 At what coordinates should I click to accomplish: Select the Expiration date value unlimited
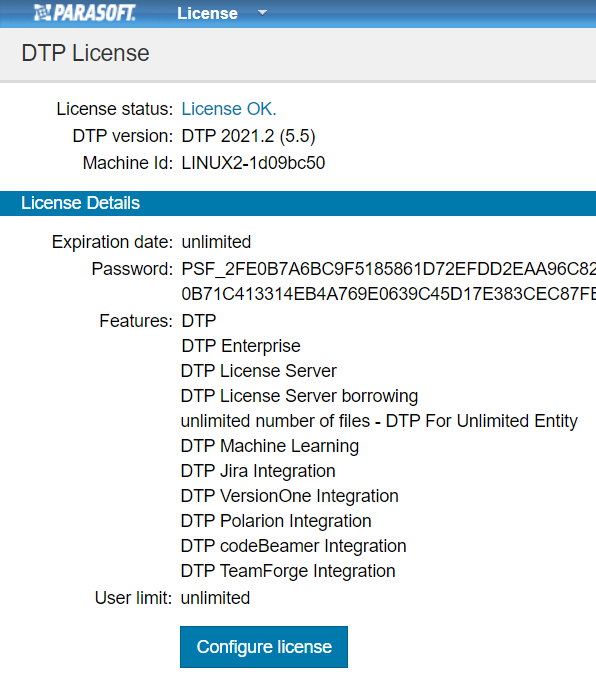(x=216, y=242)
